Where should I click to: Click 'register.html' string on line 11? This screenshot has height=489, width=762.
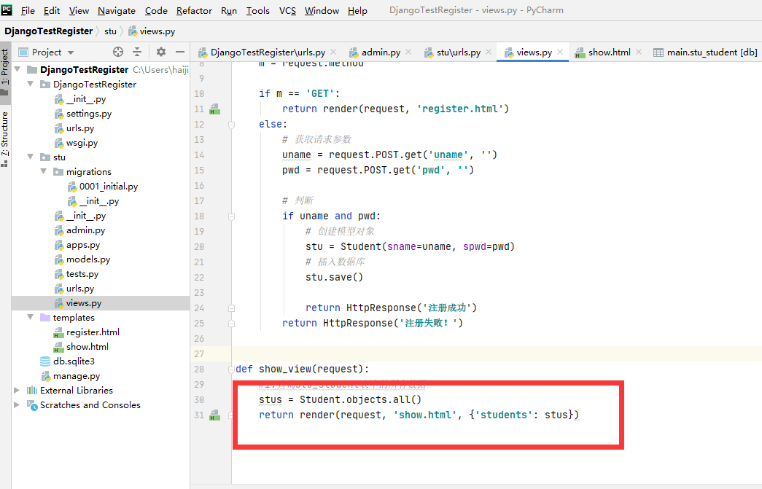460,109
